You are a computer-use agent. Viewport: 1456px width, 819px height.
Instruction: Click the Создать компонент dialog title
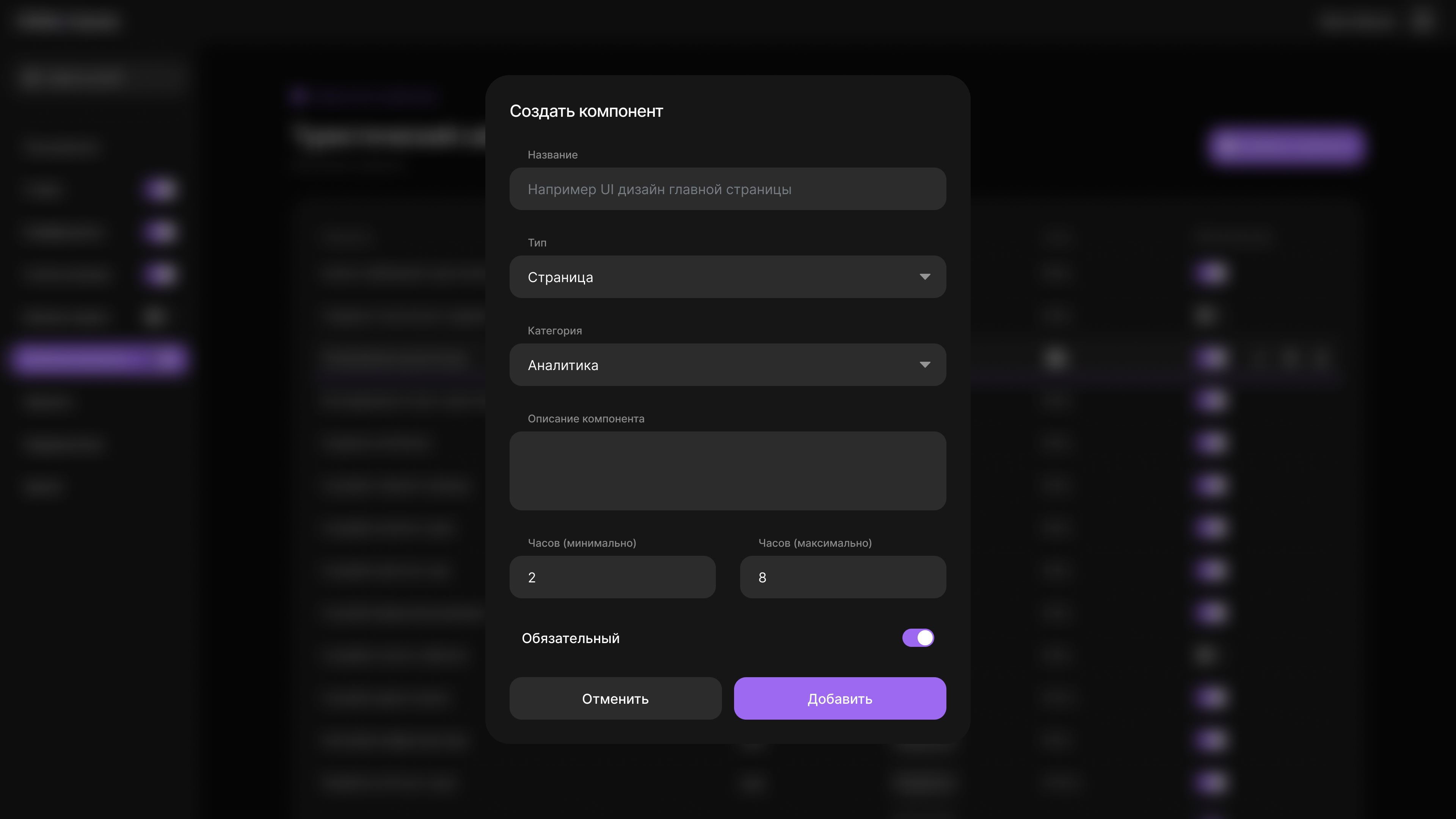tap(586, 111)
